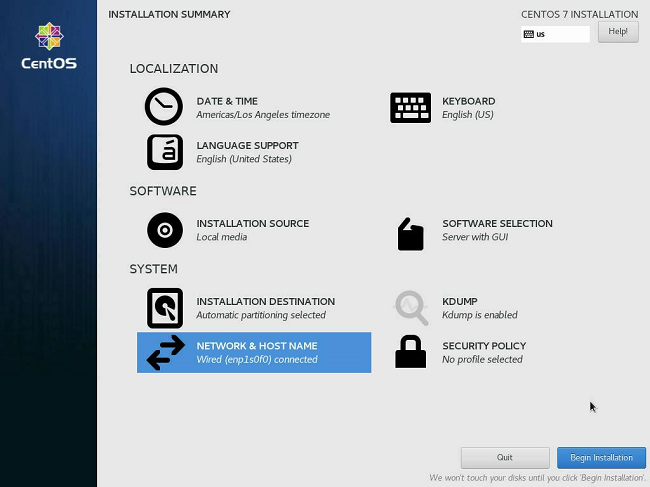
Task: Open the Security Policy padlock icon
Action: (x=410, y=352)
